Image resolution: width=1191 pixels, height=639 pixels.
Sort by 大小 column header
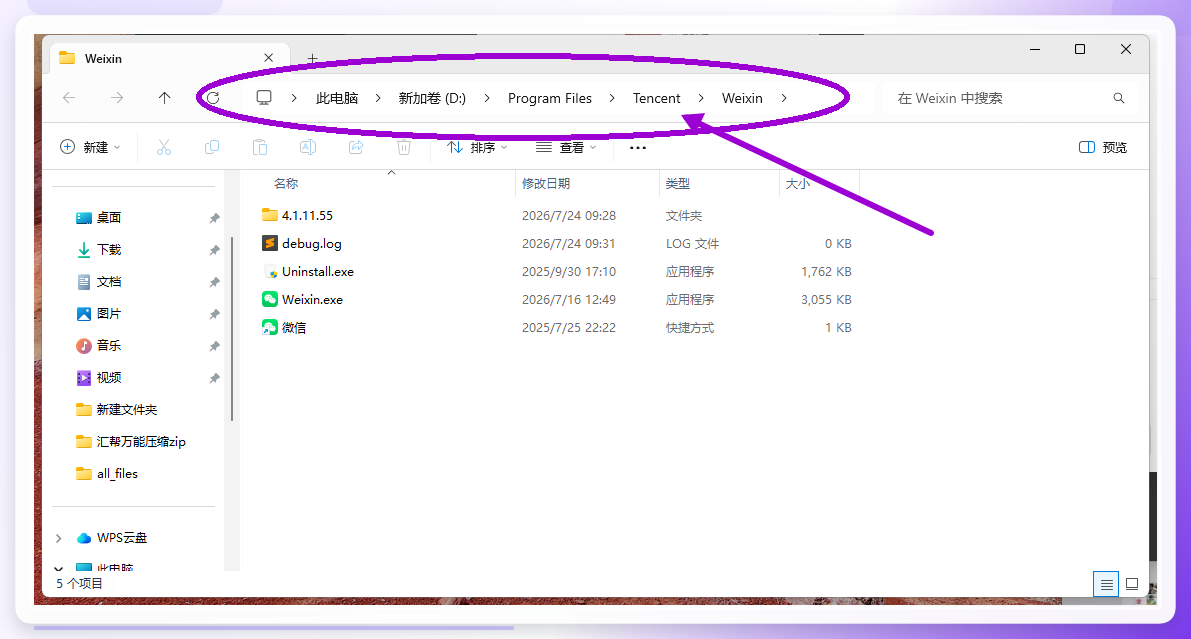(x=798, y=183)
